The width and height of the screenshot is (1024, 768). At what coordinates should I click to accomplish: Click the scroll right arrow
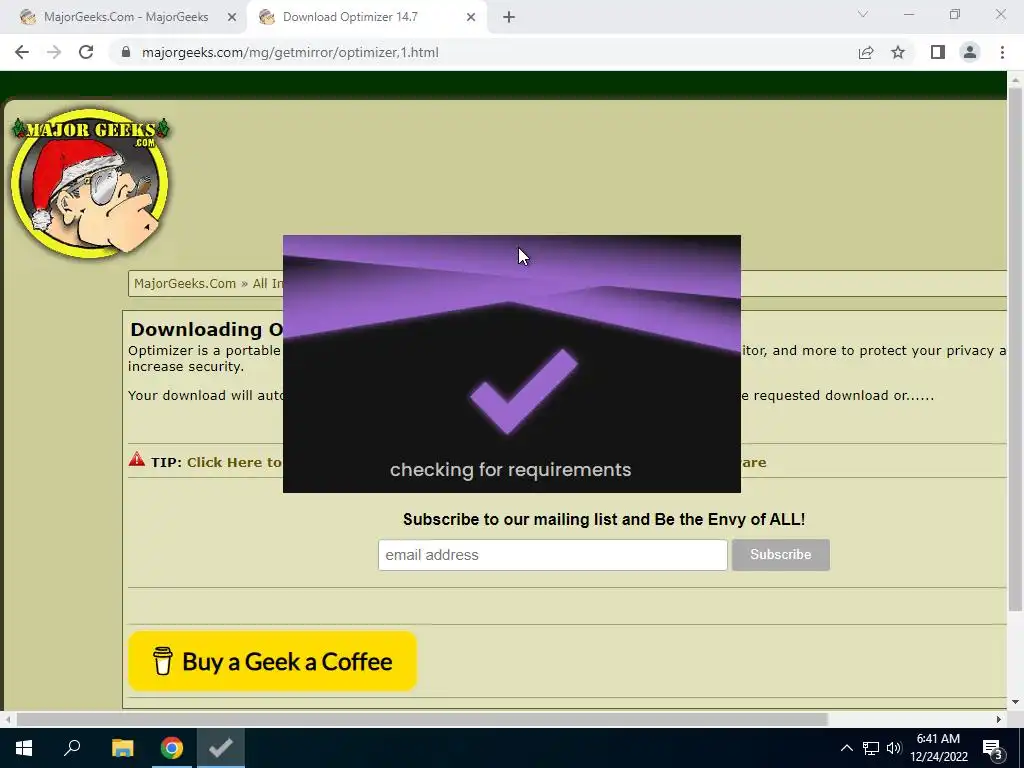(x=999, y=719)
